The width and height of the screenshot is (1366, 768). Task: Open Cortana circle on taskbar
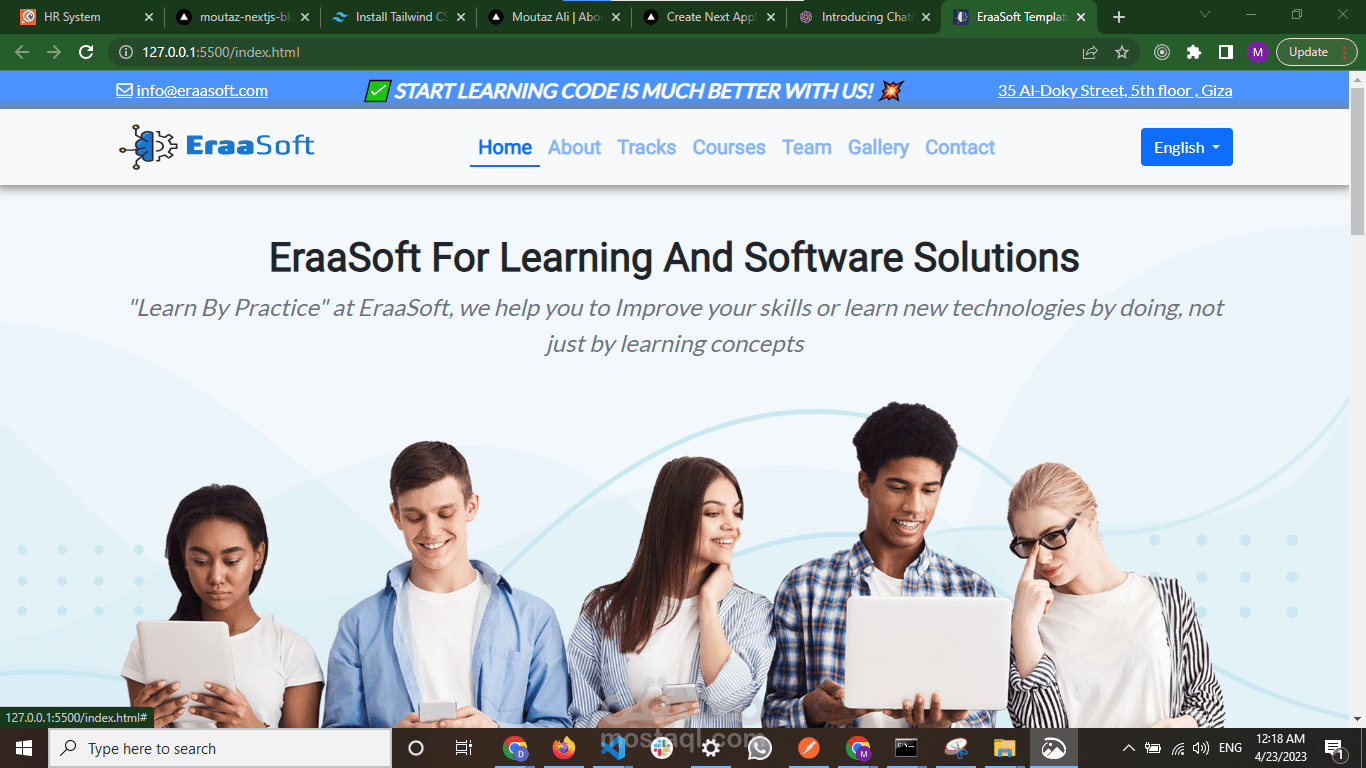pyautogui.click(x=416, y=748)
